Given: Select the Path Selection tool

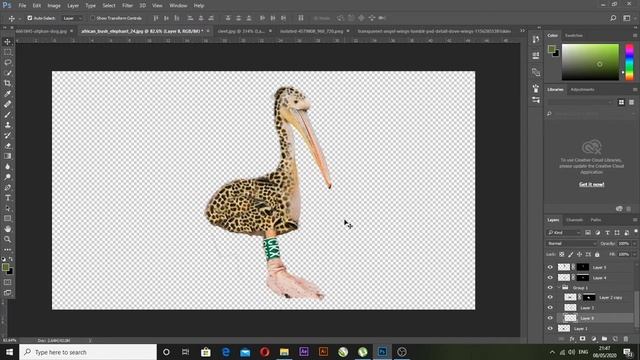Looking at the screenshot, I should point(7,208).
